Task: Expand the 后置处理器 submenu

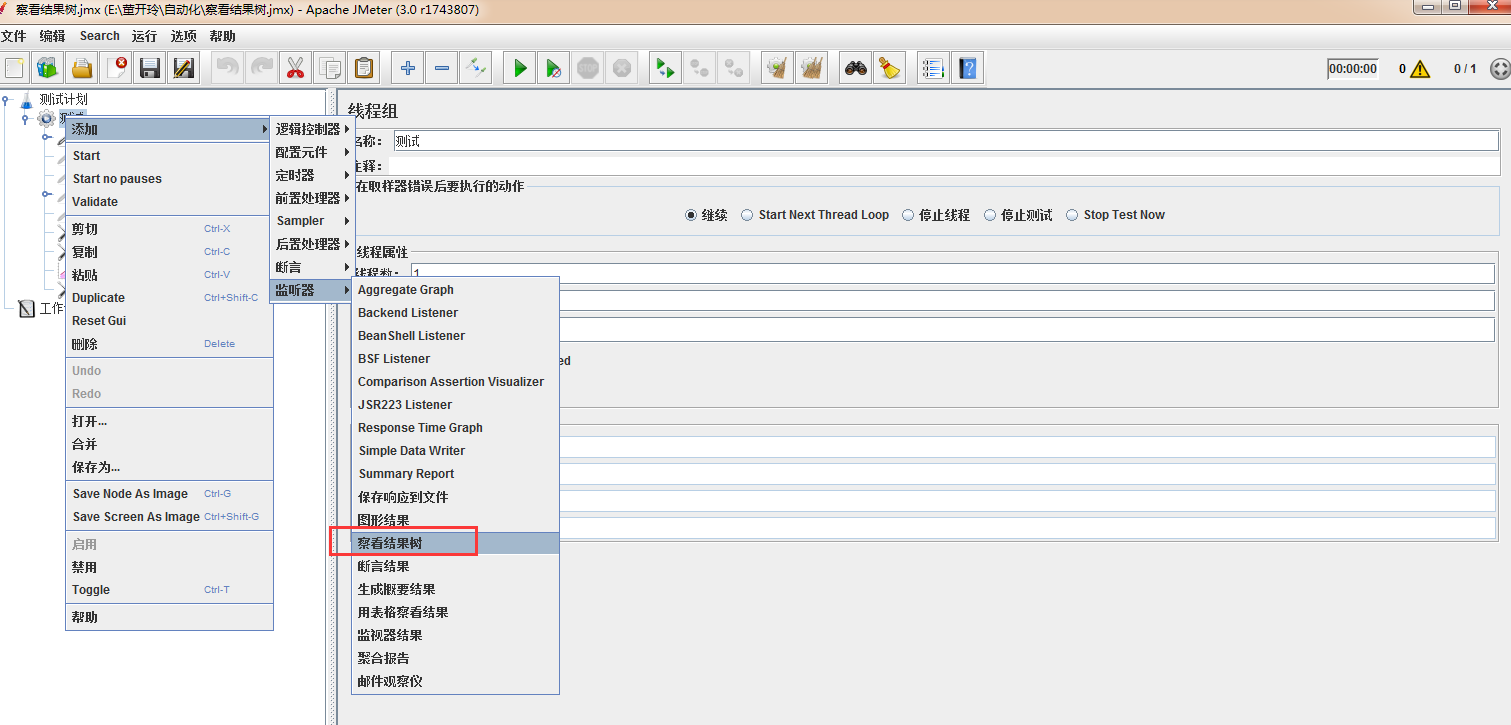Action: (x=313, y=244)
